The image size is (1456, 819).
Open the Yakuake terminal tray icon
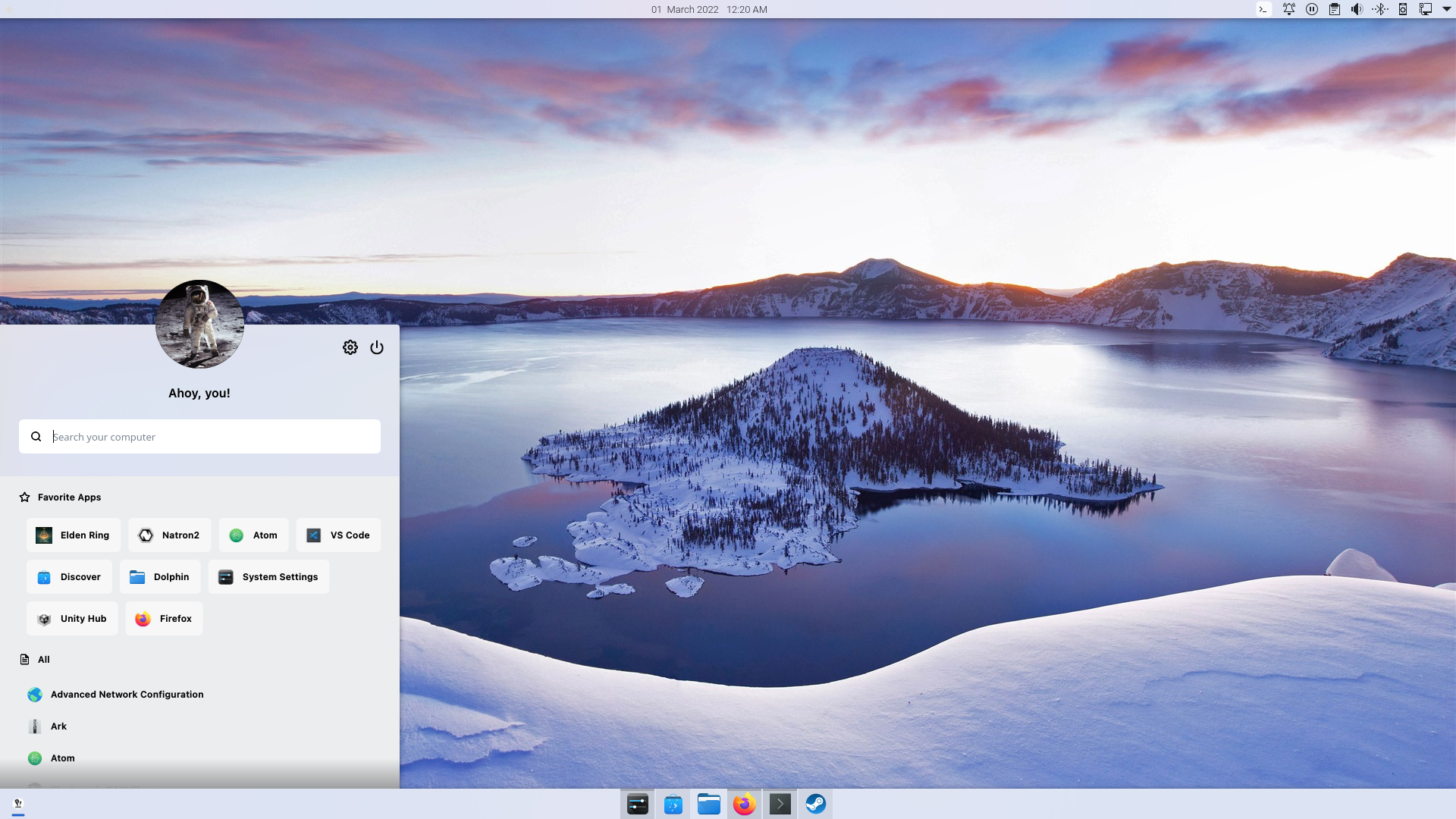pos(1263,9)
